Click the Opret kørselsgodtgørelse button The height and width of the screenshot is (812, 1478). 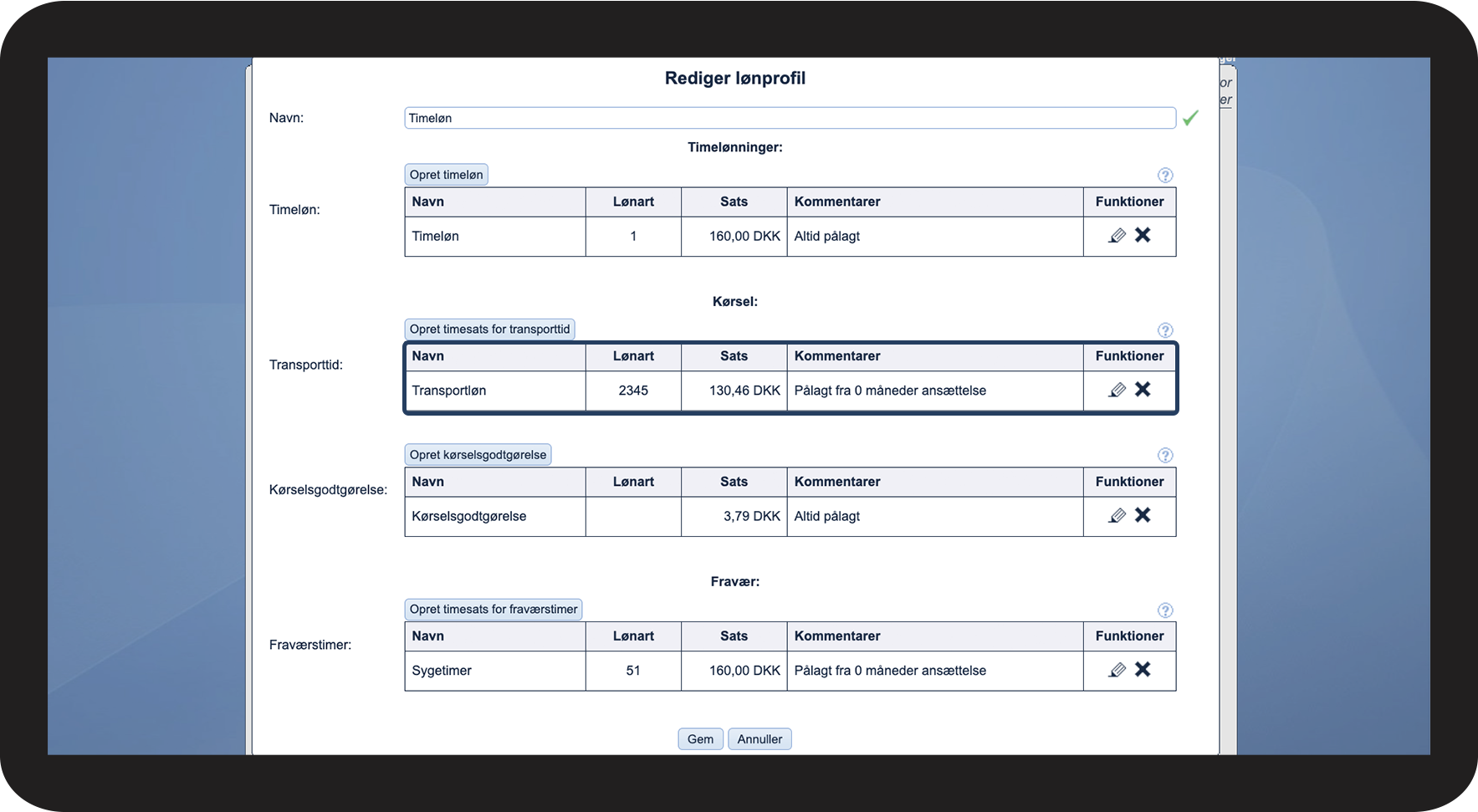tap(478, 455)
